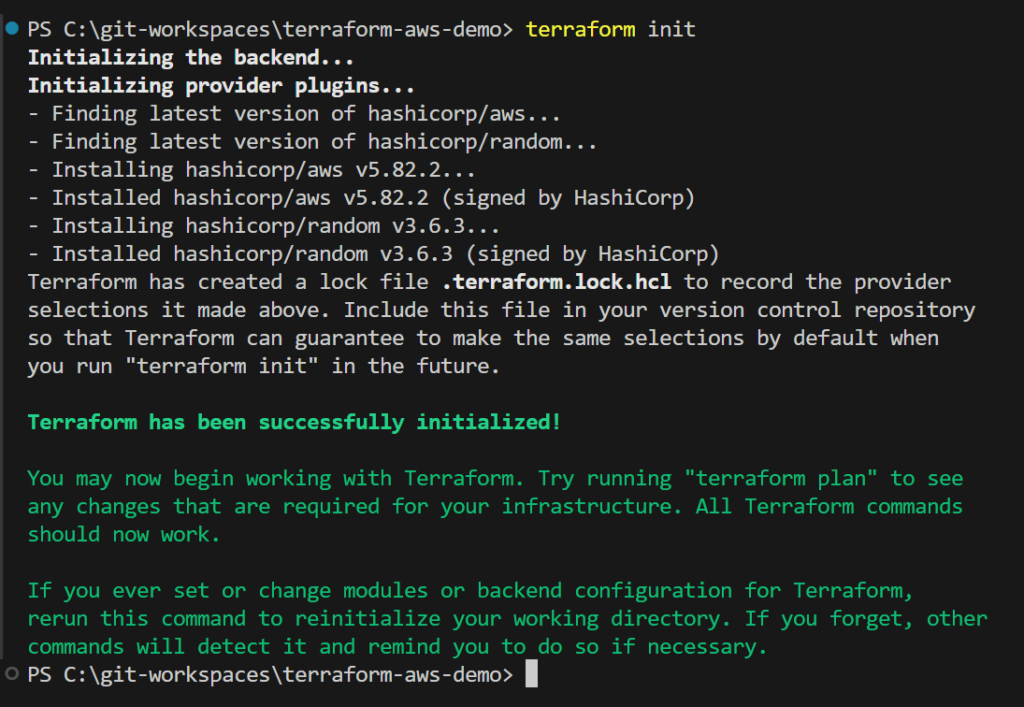
Task: Click 'Installed hashicorp/aws v5.82.2 (signed by HashiCorp)' line
Action: click(x=361, y=198)
